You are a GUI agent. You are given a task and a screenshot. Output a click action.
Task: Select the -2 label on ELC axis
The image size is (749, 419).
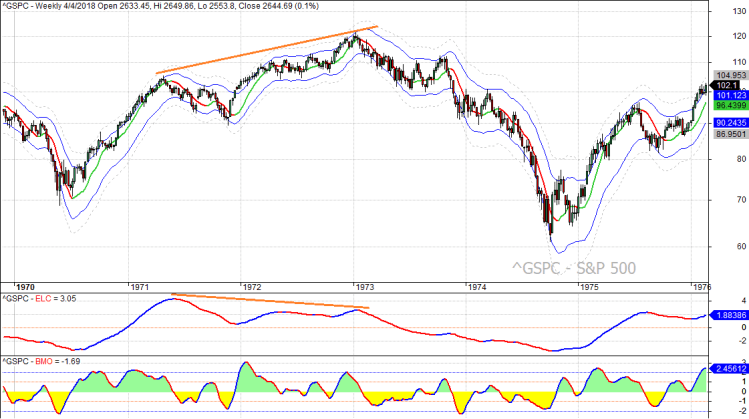tap(742, 341)
